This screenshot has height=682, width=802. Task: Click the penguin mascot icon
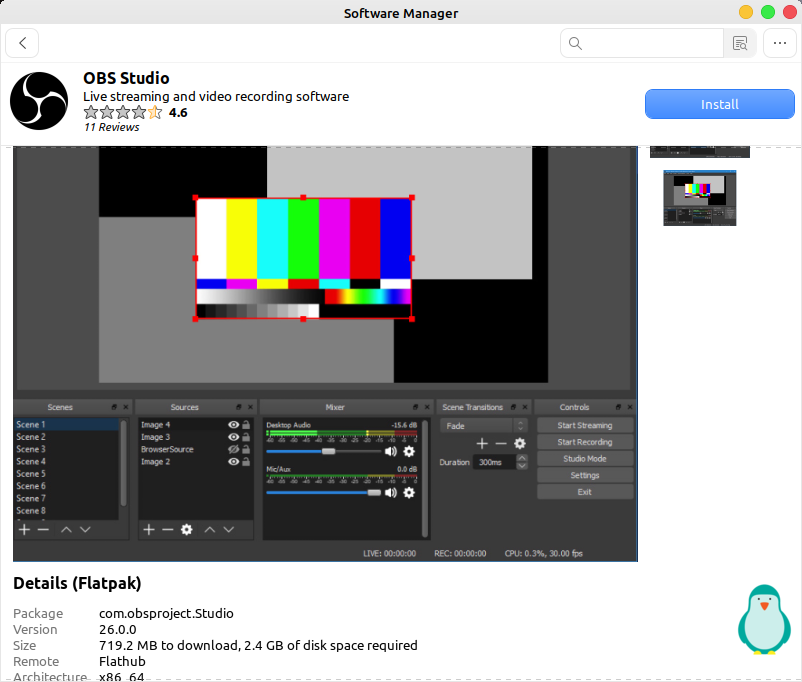(764, 620)
